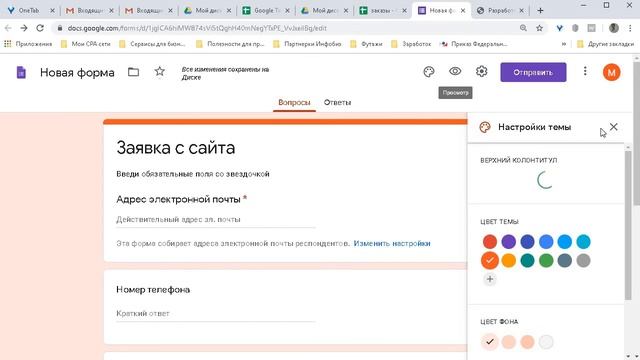Open the Другие закладки folder
Image resolution: width=640 pixels, height=360 pixels.
(605, 44)
